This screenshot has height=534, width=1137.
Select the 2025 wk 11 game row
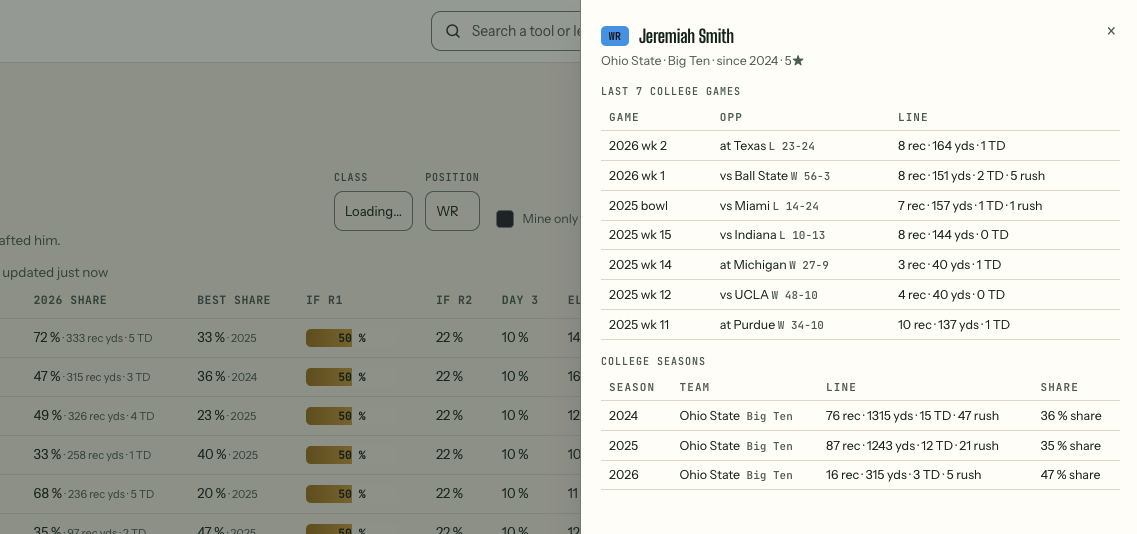point(860,325)
